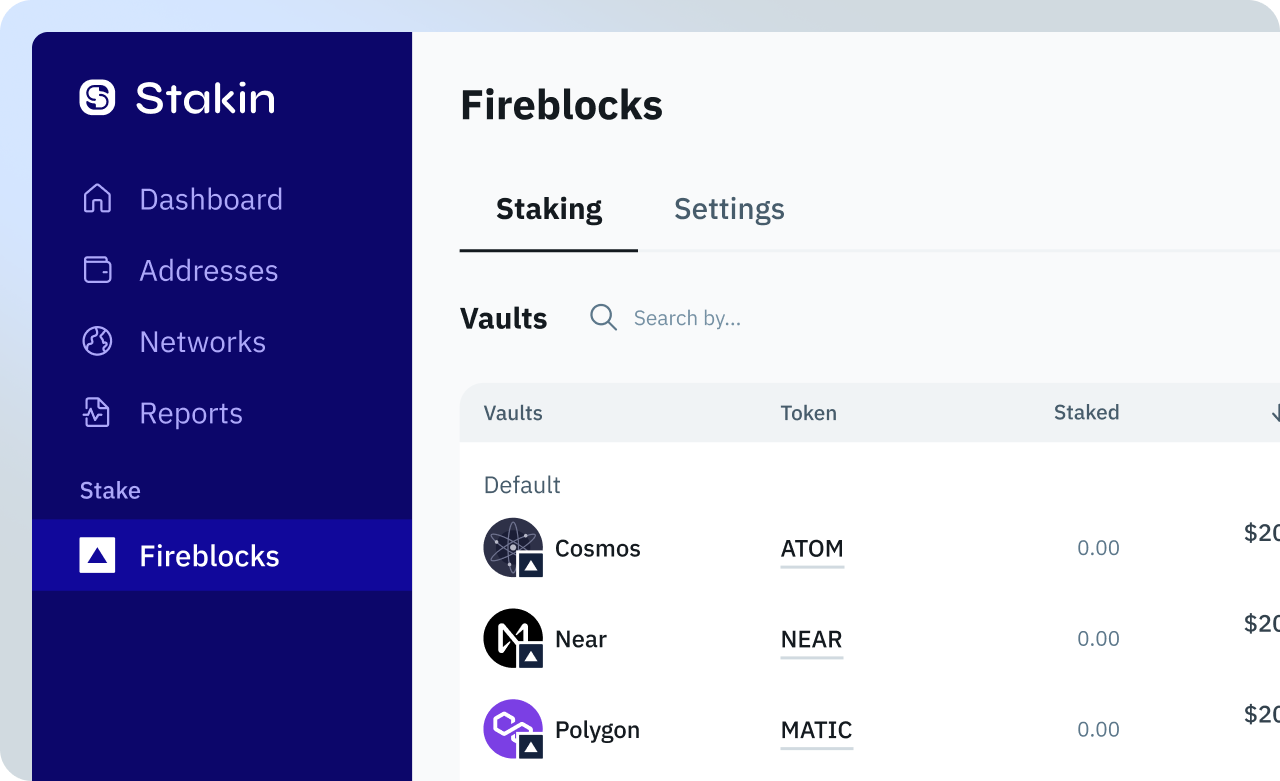Select the Polygon vault name
The height and width of the screenshot is (781, 1280).
[597, 730]
